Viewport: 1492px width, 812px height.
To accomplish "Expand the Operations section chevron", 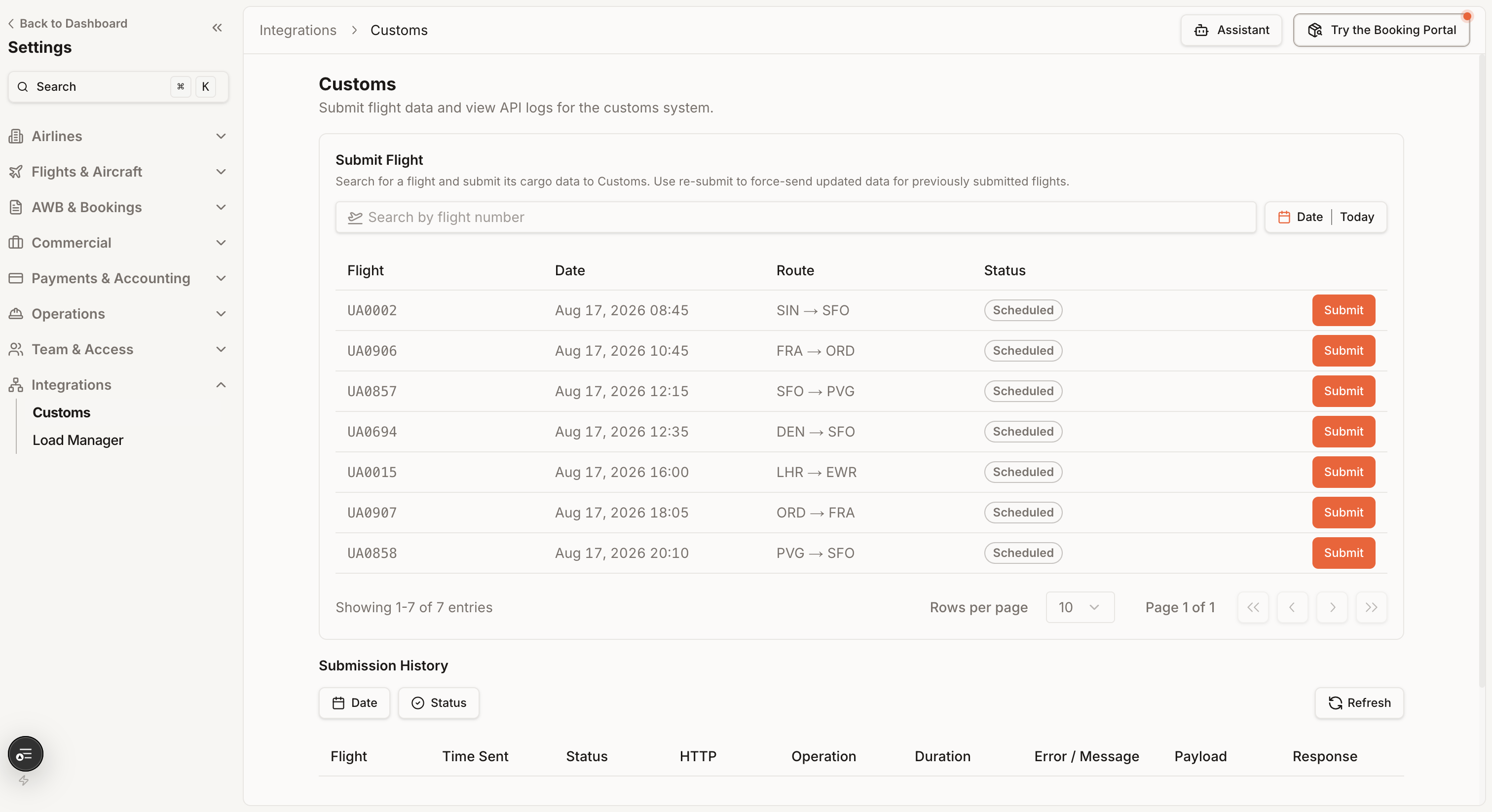I will [221, 313].
